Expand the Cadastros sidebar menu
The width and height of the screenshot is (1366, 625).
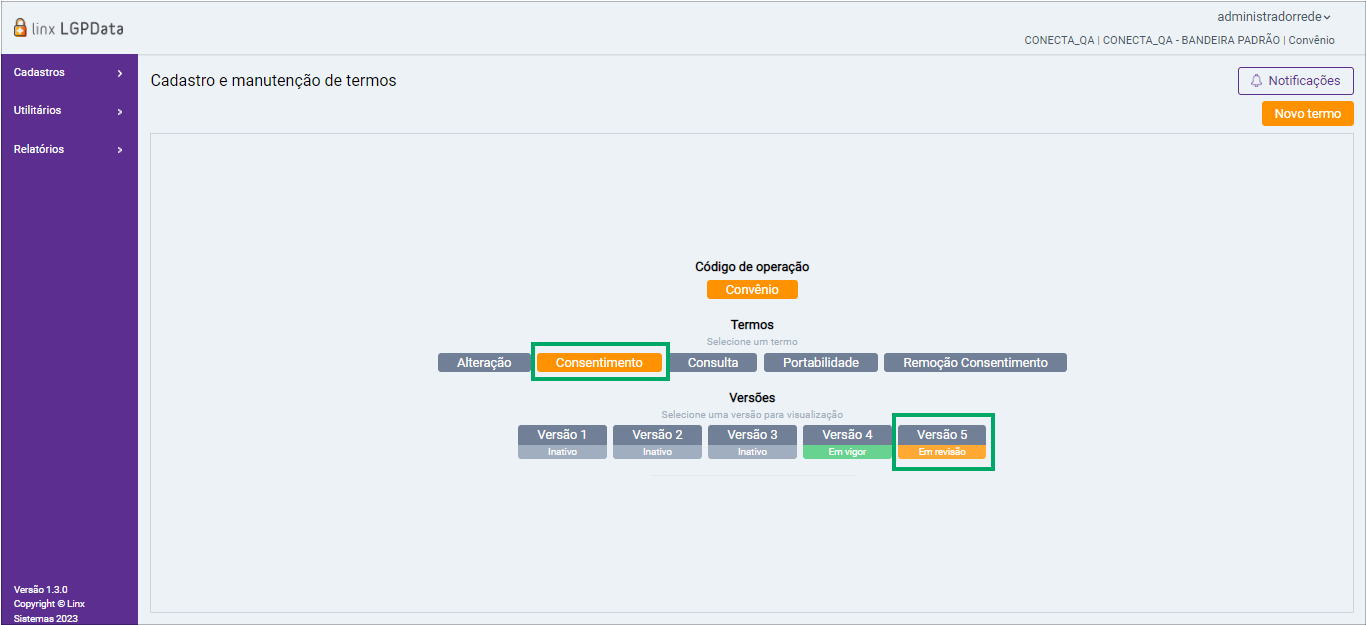tap(69, 73)
